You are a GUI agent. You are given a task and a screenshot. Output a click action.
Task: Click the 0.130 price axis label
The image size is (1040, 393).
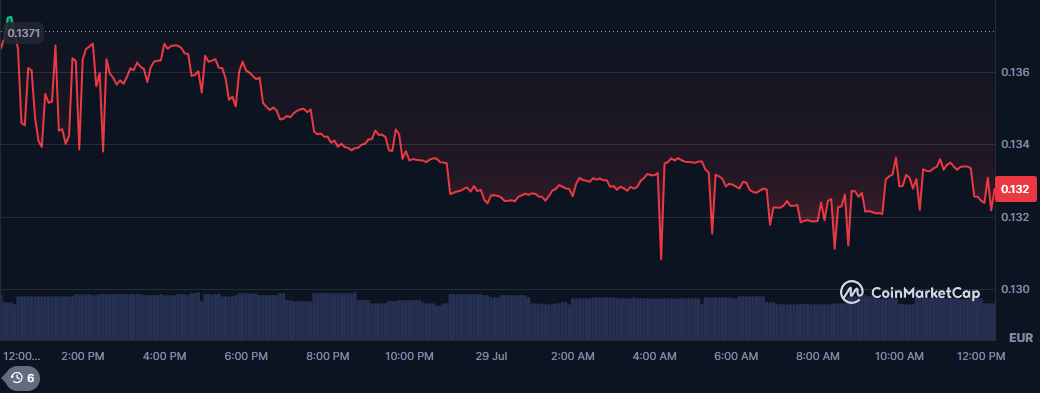tap(1014, 290)
